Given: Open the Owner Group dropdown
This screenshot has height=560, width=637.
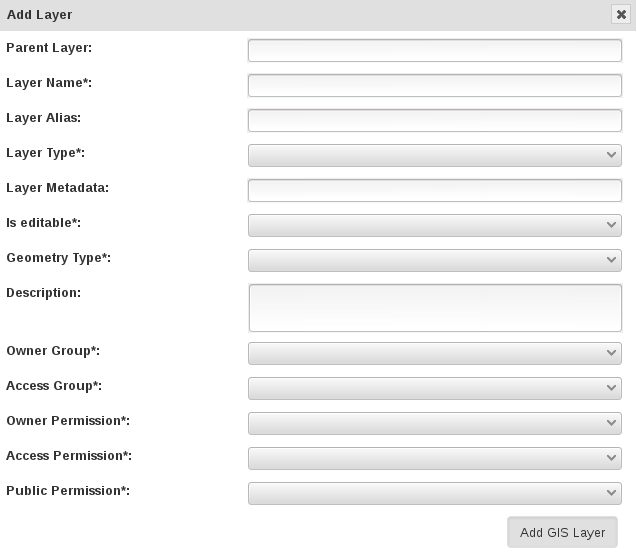Looking at the screenshot, I should (435, 353).
